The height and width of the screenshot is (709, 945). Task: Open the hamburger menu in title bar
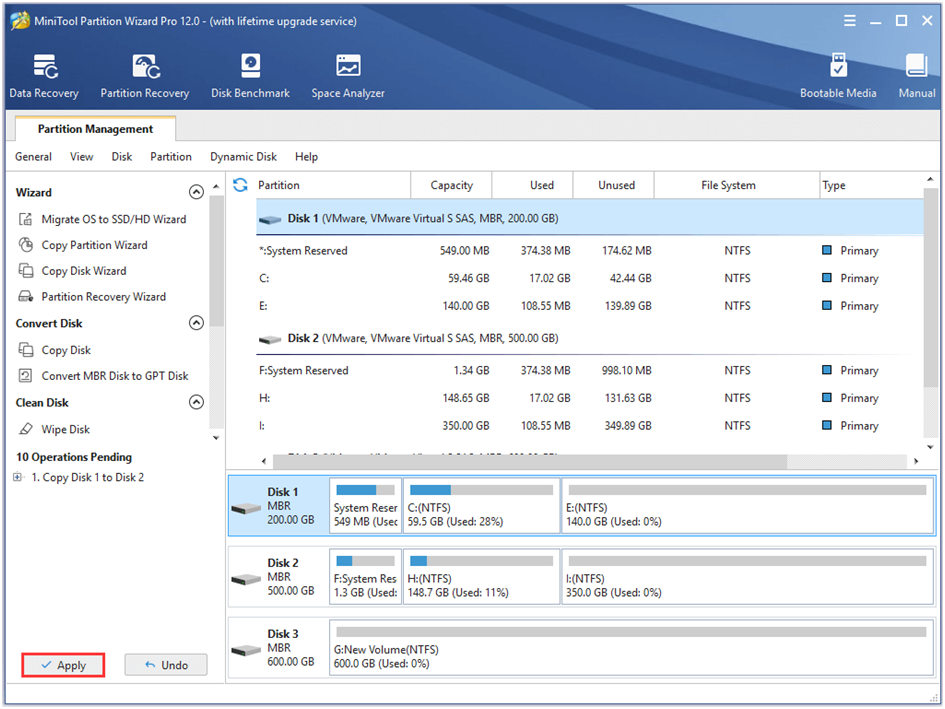(849, 21)
